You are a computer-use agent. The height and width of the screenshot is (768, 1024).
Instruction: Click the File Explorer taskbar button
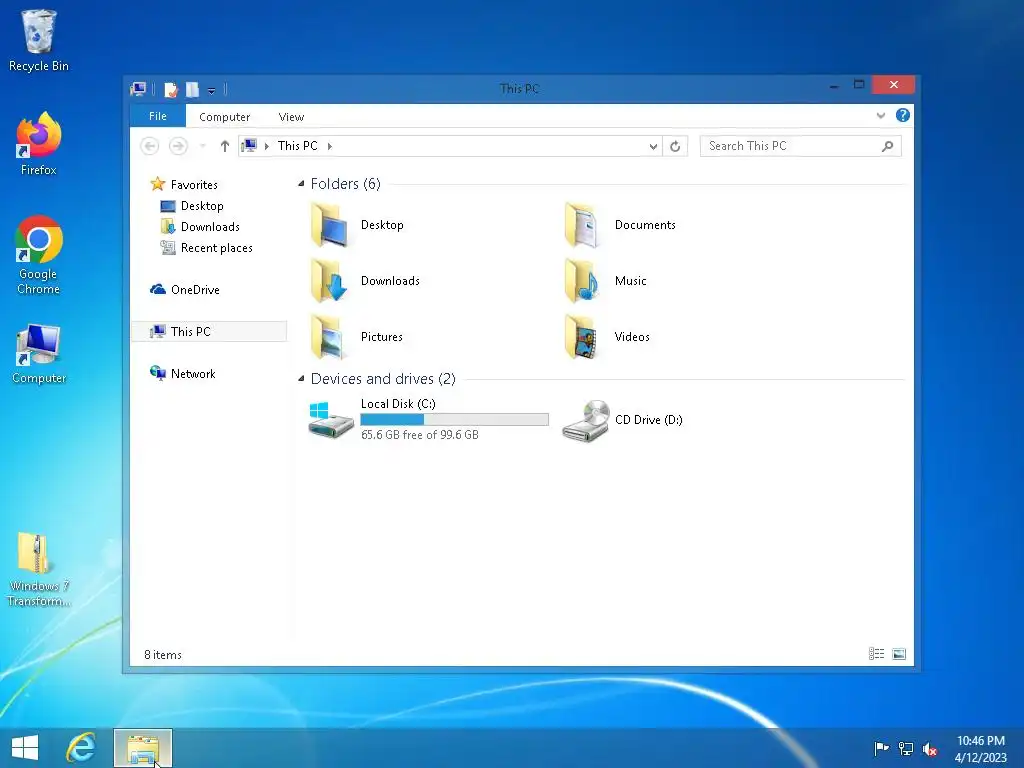click(143, 748)
